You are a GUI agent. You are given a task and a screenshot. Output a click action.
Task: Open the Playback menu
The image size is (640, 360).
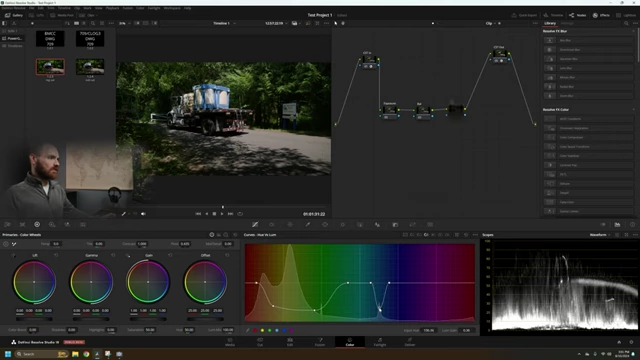click(x=112, y=8)
